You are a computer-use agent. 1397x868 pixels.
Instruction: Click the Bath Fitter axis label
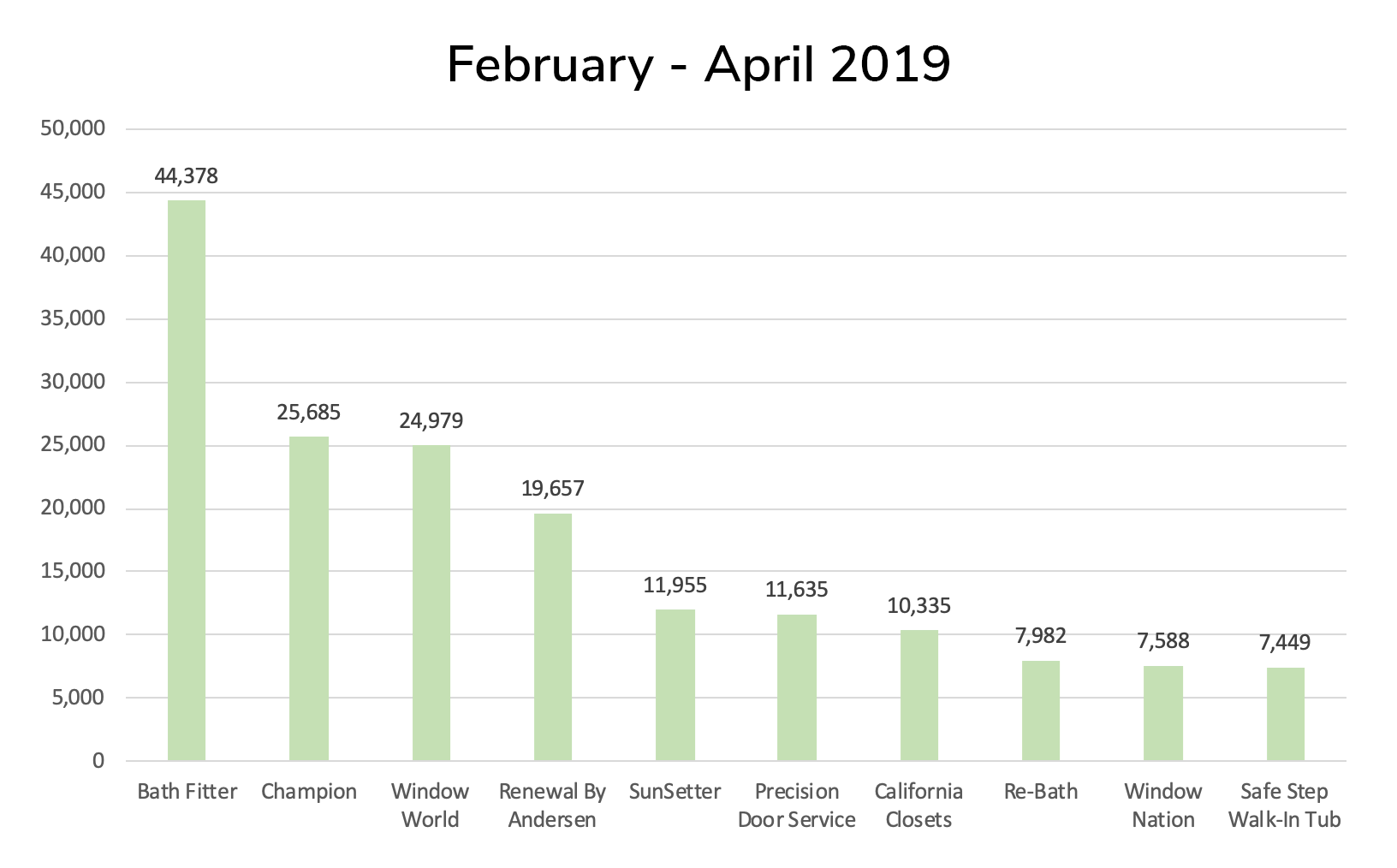click(187, 791)
